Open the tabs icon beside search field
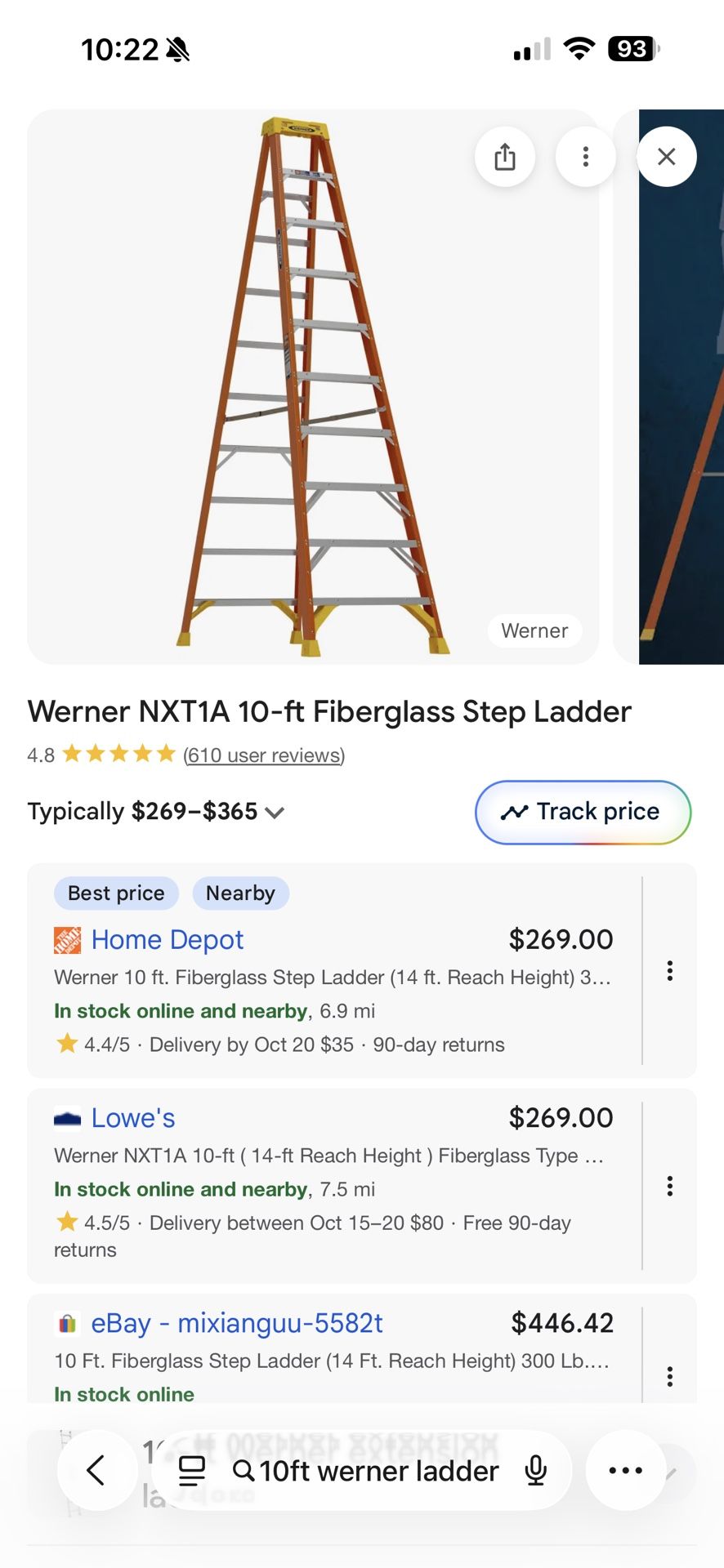Image resolution: width=724 pixels, height=1568 pixels. (x=192, y=1471)
